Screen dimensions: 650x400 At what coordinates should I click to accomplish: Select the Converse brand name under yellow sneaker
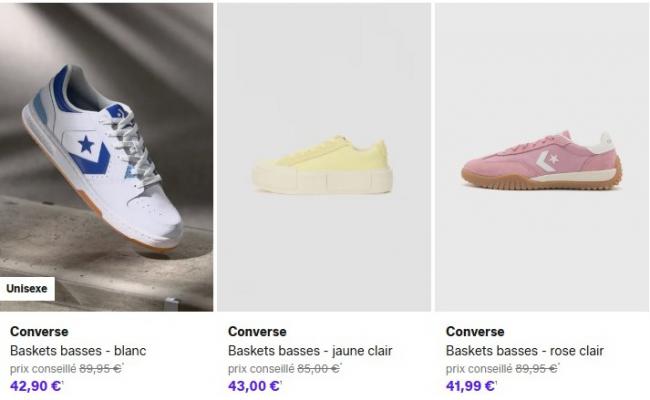[x=257, y=331]
